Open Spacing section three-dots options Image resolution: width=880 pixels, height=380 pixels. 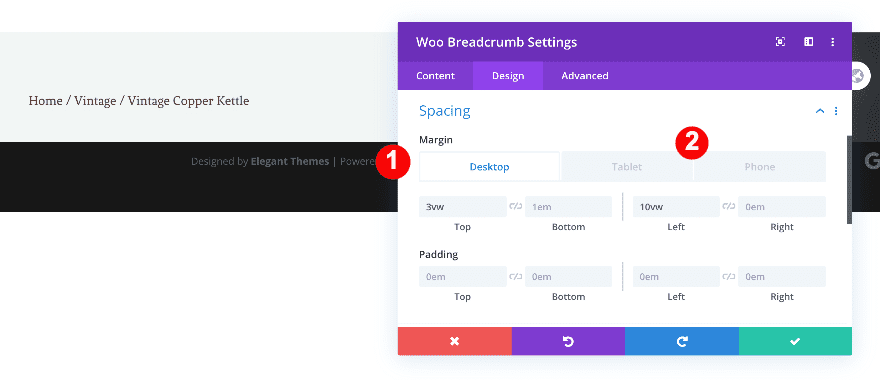(836, 111)
